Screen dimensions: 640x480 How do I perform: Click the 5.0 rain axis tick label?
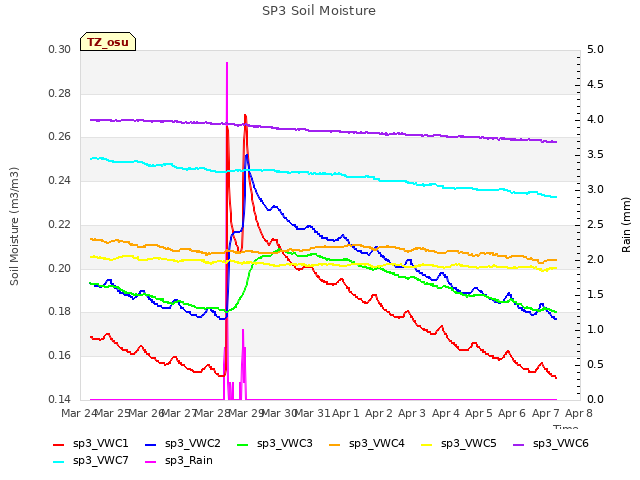(x=595, y=49)
